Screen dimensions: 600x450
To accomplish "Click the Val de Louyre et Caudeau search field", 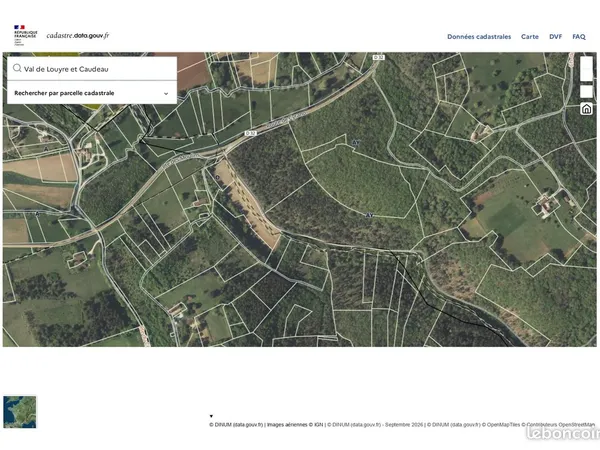I will 92,69.
